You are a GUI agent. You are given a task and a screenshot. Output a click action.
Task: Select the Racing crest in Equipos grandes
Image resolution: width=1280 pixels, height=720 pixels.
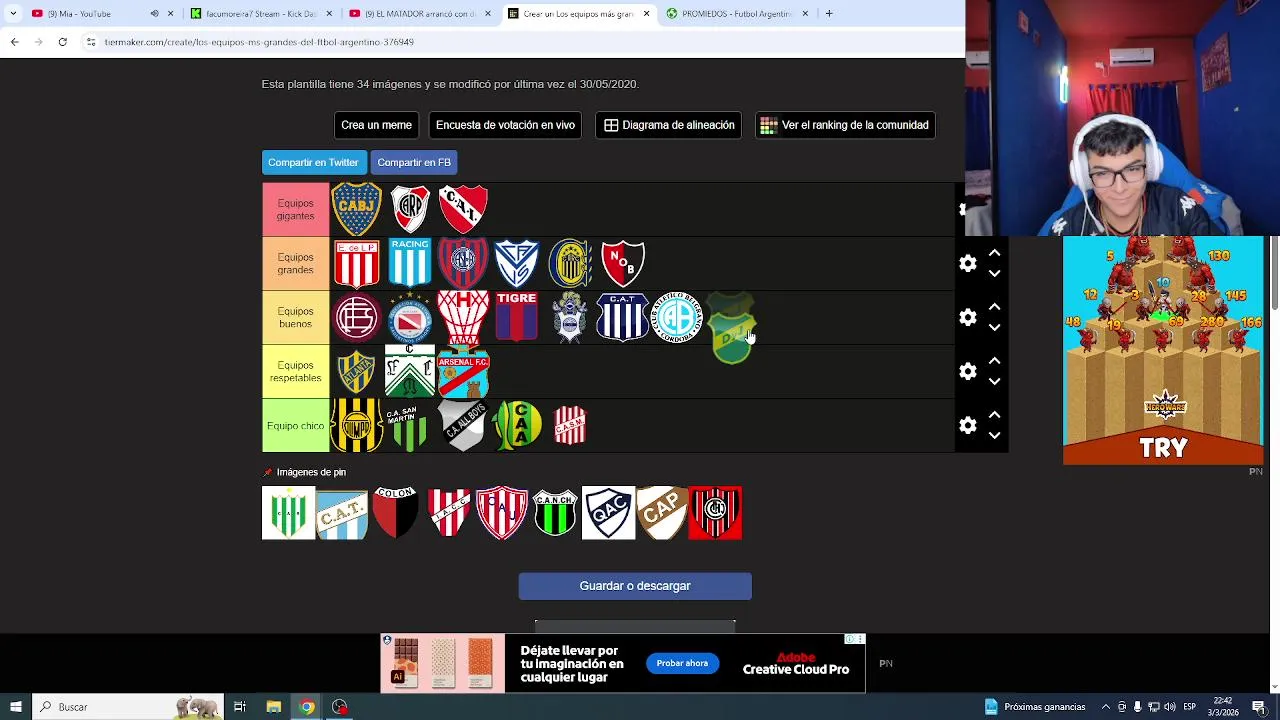pos(410,263)
